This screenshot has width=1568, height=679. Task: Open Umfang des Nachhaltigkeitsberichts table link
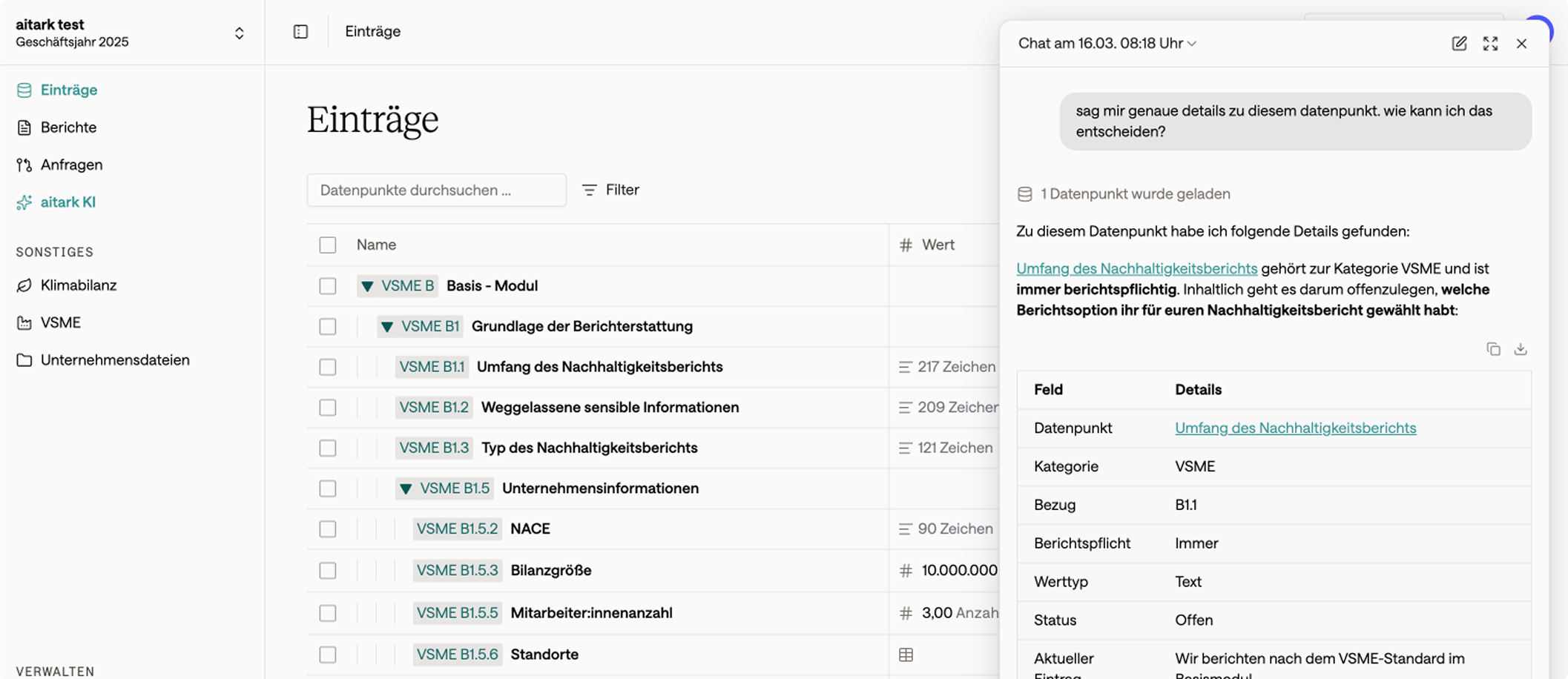pyautogui.click(x=1295, y=428)
